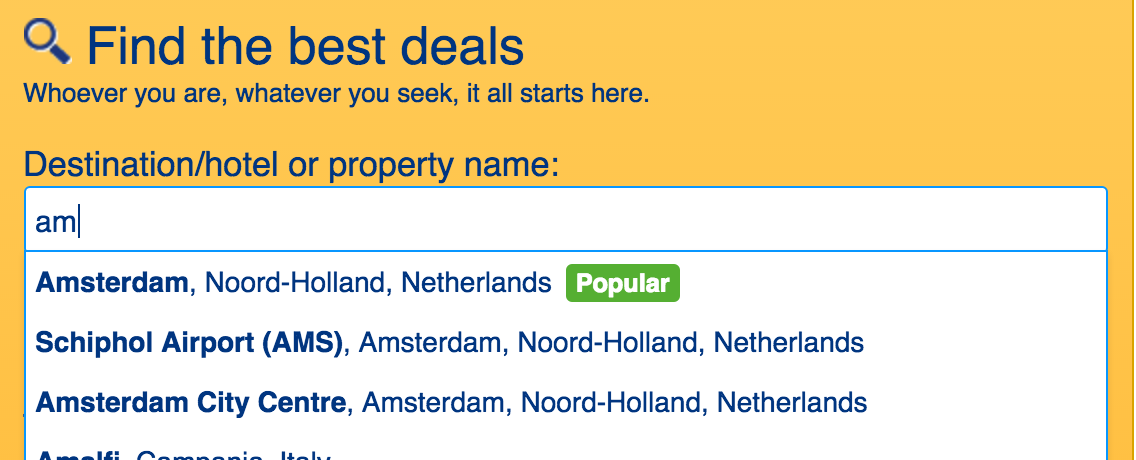Choose Schiphol Airport (AMS) suggestion

pos(566,343)
